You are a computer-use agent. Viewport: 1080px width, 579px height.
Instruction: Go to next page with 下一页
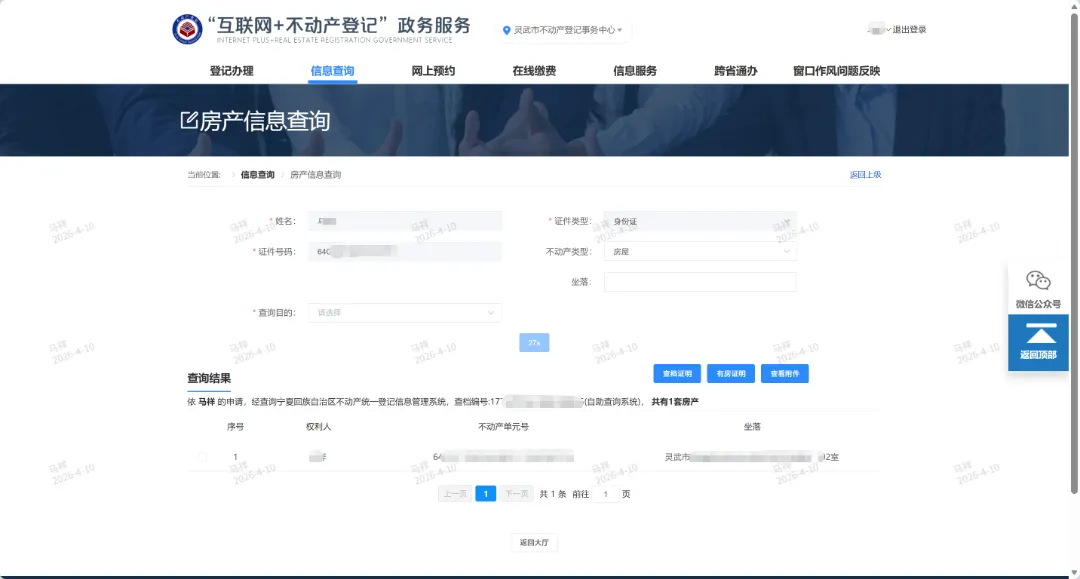point(517,494)
